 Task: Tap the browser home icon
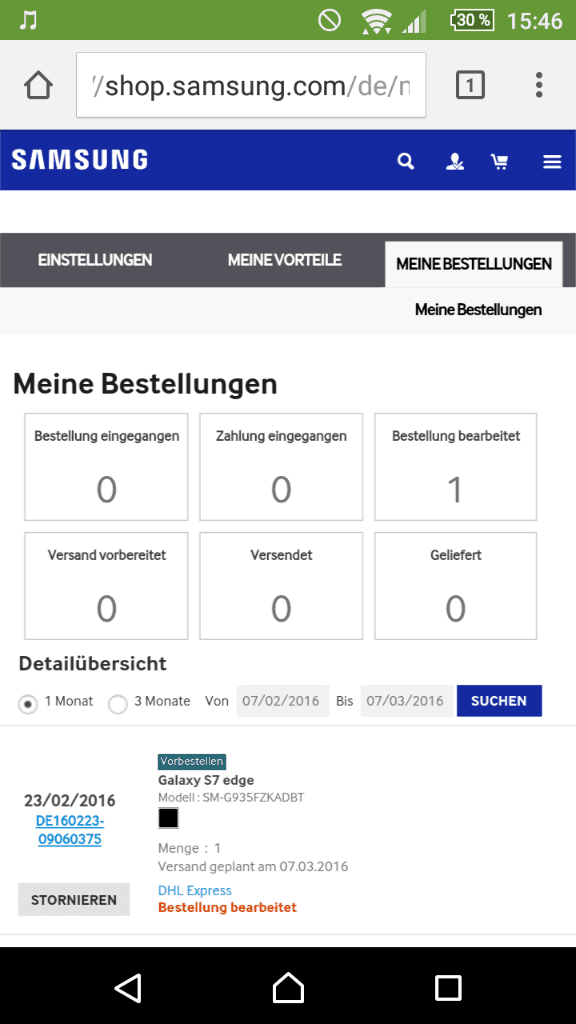click(39, 86)
